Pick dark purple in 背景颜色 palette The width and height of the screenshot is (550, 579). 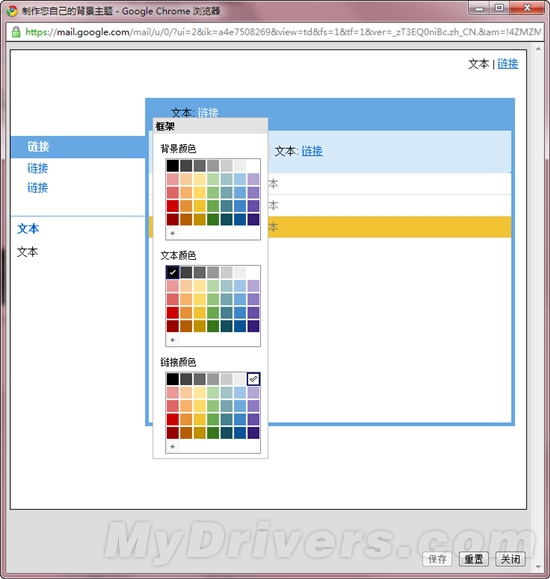253,219
